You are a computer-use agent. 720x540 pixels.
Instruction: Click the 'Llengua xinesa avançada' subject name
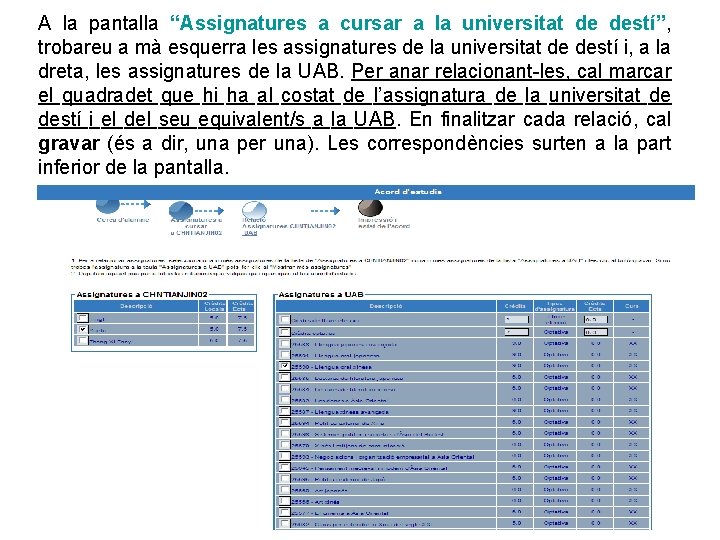tap(340, 412)
